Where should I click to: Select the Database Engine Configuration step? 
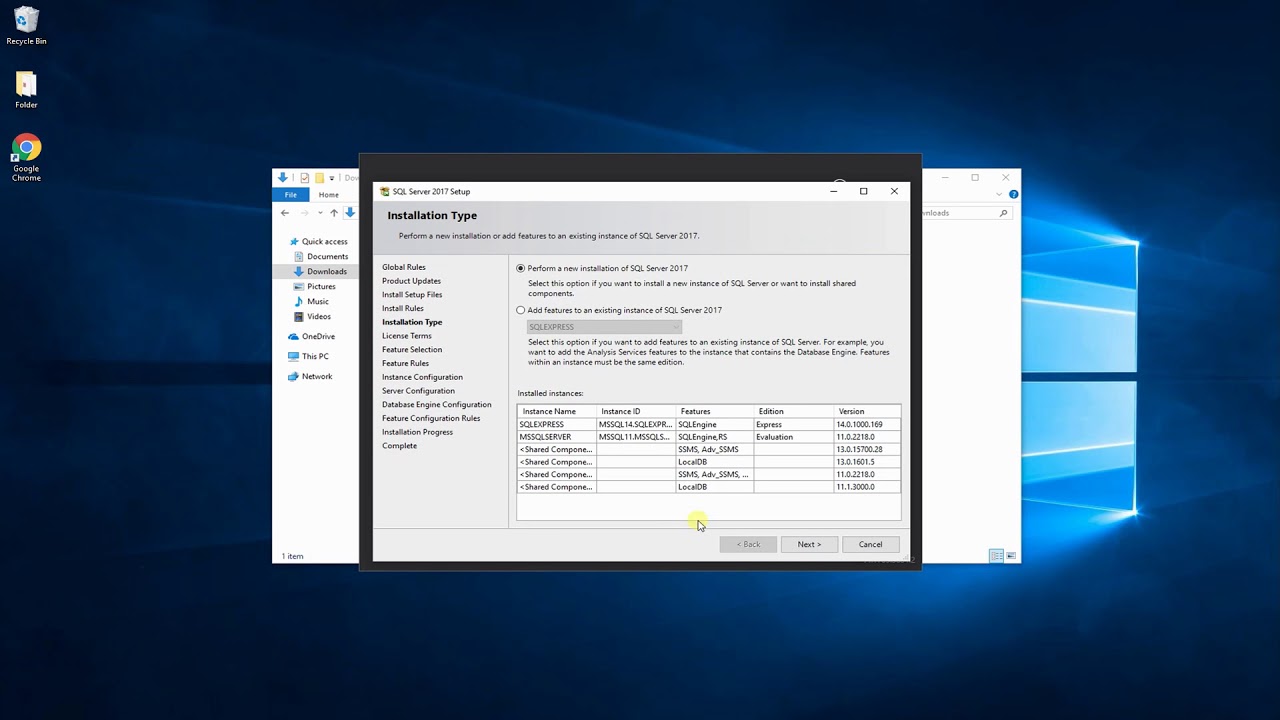(437, 404)
